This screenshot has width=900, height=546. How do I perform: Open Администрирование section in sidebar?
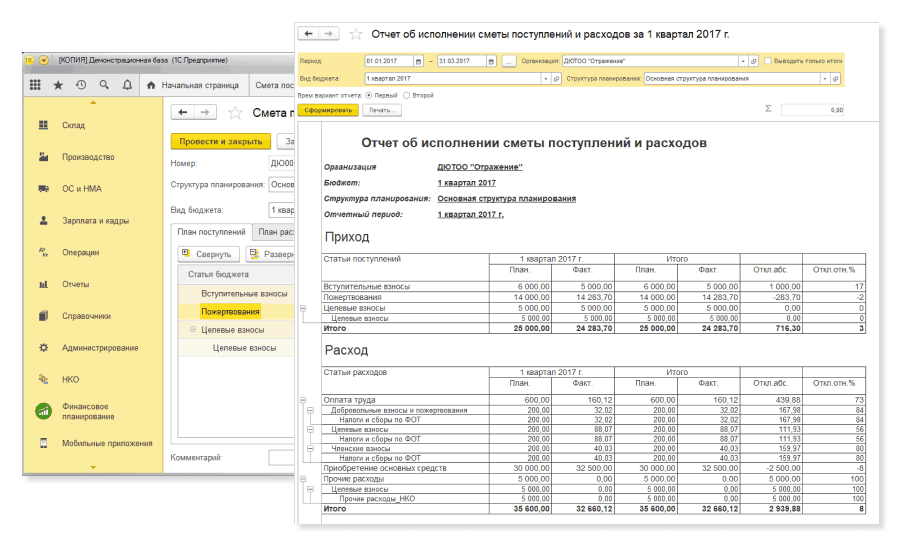coord(100,348)
